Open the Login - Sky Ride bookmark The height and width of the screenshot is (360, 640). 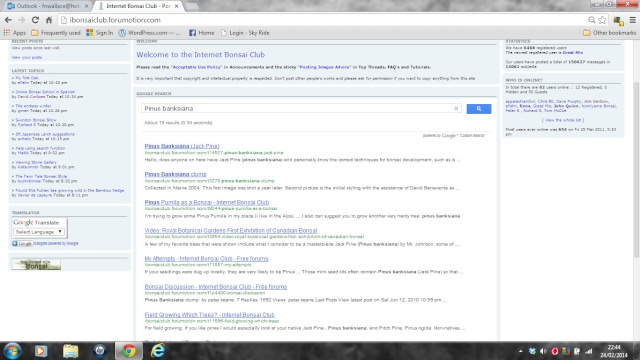coord(245,33)
